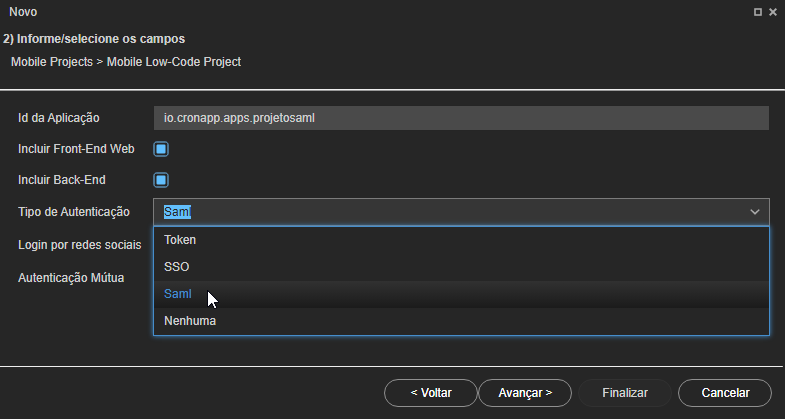Pick the highlighted Saml option
The image size is (785, 419).
point(461,294)
